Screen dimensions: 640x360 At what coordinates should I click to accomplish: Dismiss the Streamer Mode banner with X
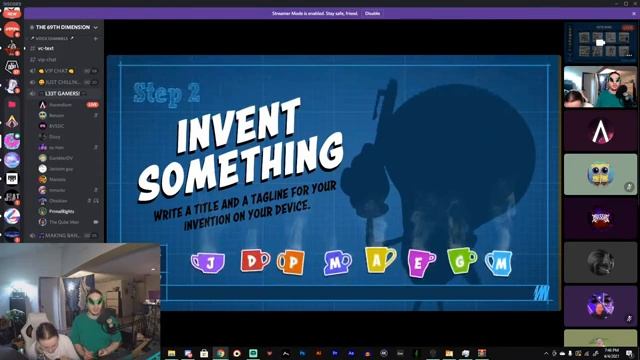(634, 13)
